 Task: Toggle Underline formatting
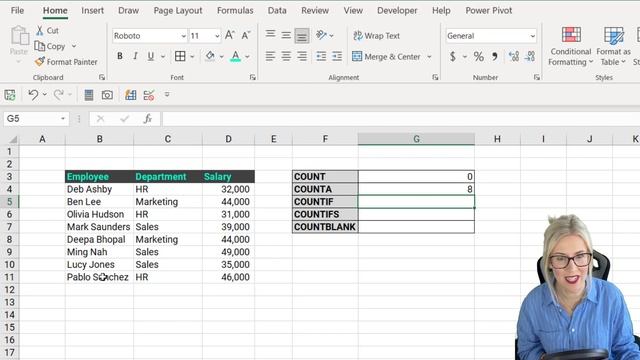point(151,56)
